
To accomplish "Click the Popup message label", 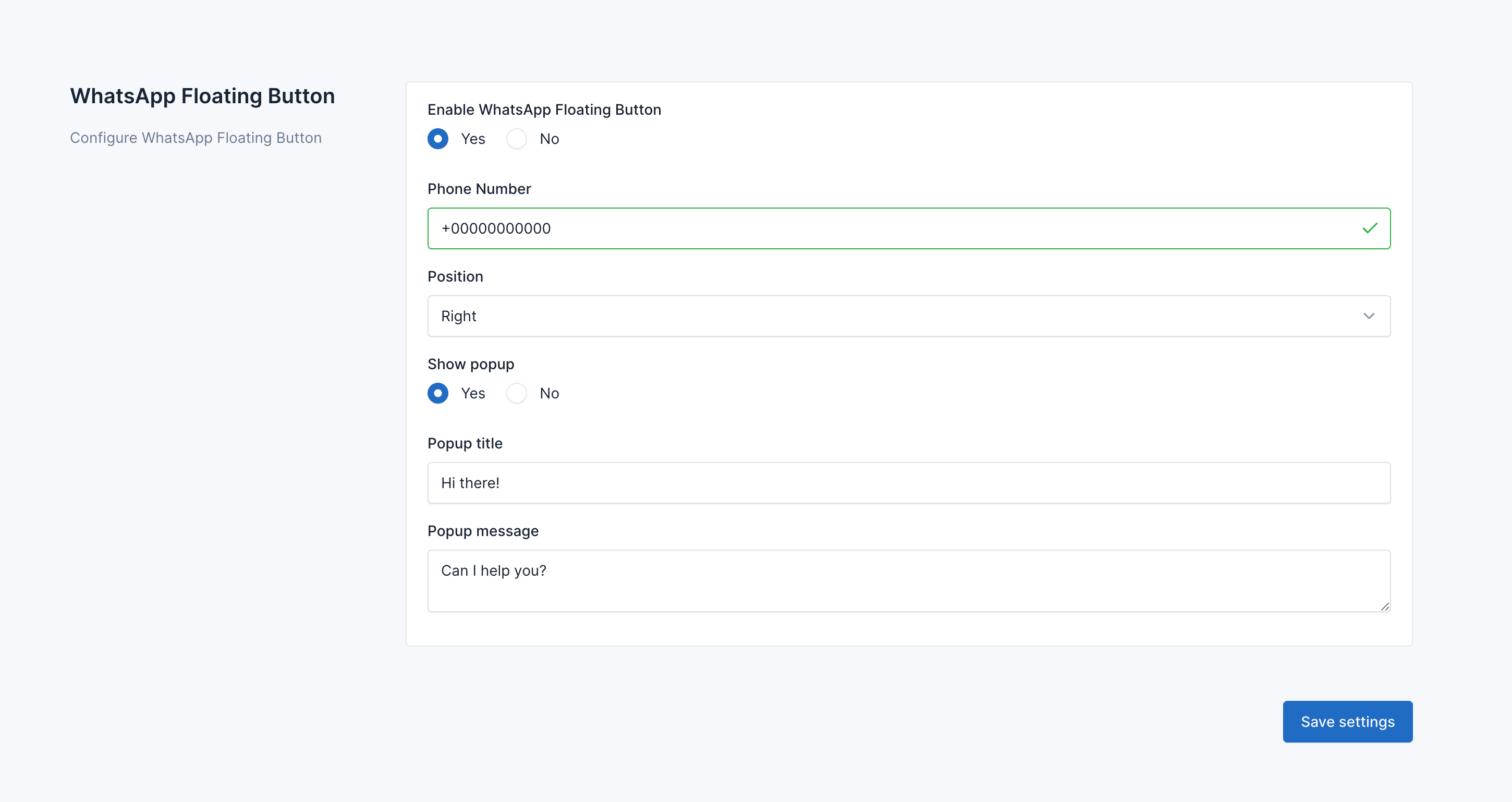I will click(482, 531).
